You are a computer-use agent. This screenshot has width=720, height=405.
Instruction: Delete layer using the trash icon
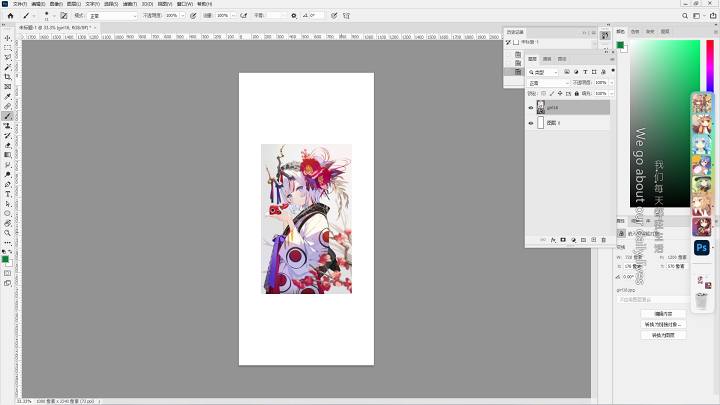click(603, 240)
